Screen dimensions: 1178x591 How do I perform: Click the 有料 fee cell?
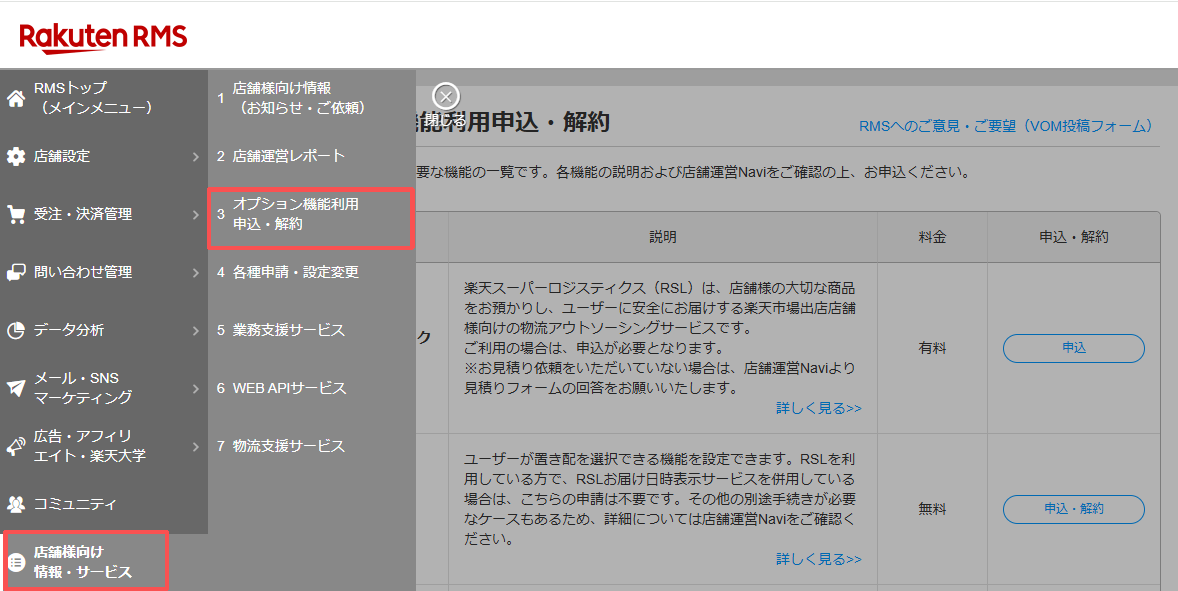pyautogui.click(x=932, y=348)
